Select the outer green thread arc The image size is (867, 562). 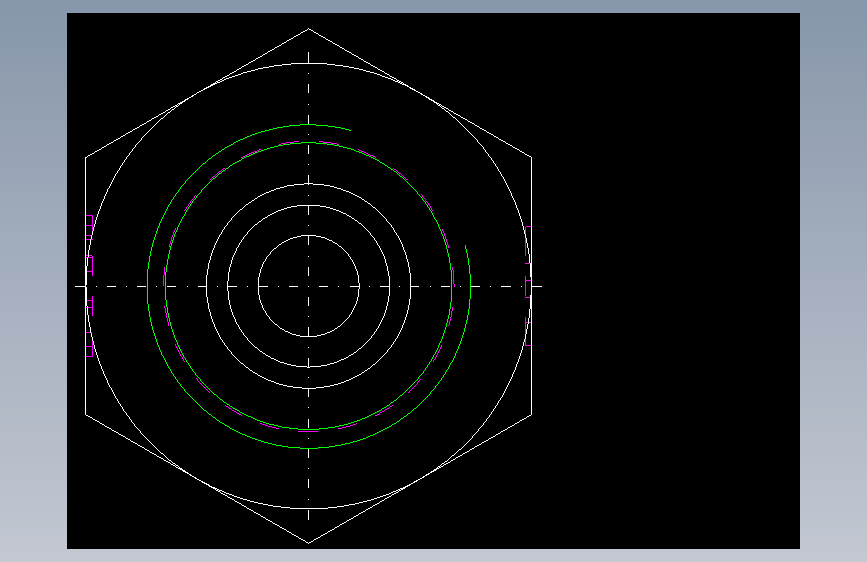coord(309,286)
